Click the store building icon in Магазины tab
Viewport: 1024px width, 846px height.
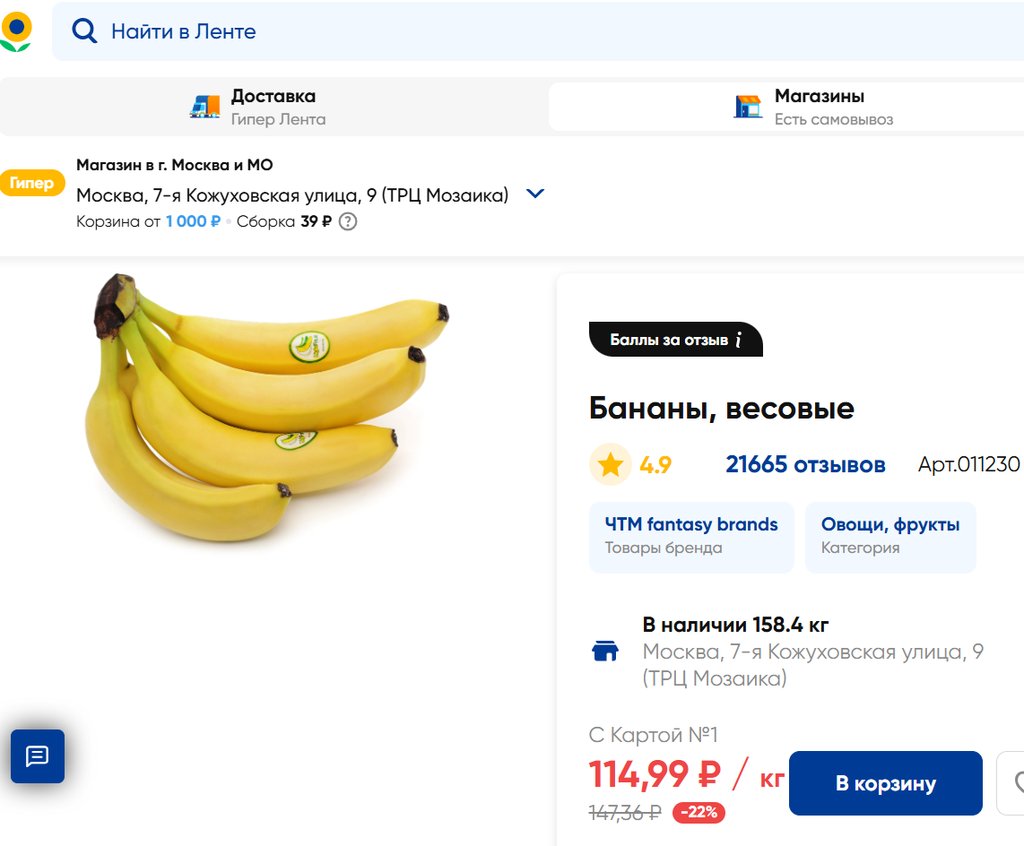(x=748, y=107)
